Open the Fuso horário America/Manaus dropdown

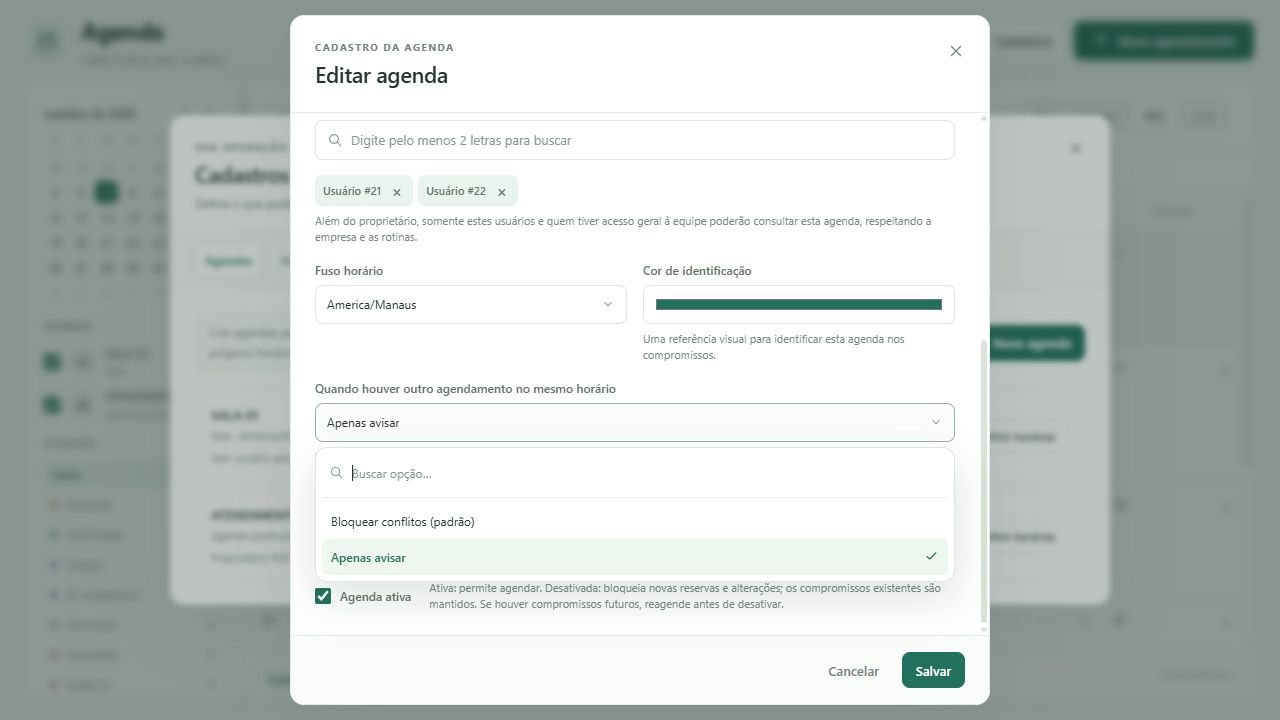(x=471, y=304)
